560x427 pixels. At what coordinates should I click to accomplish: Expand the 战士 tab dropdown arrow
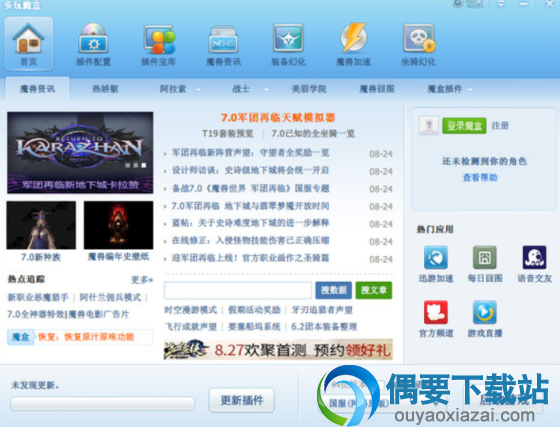click(x=266, y=90)
